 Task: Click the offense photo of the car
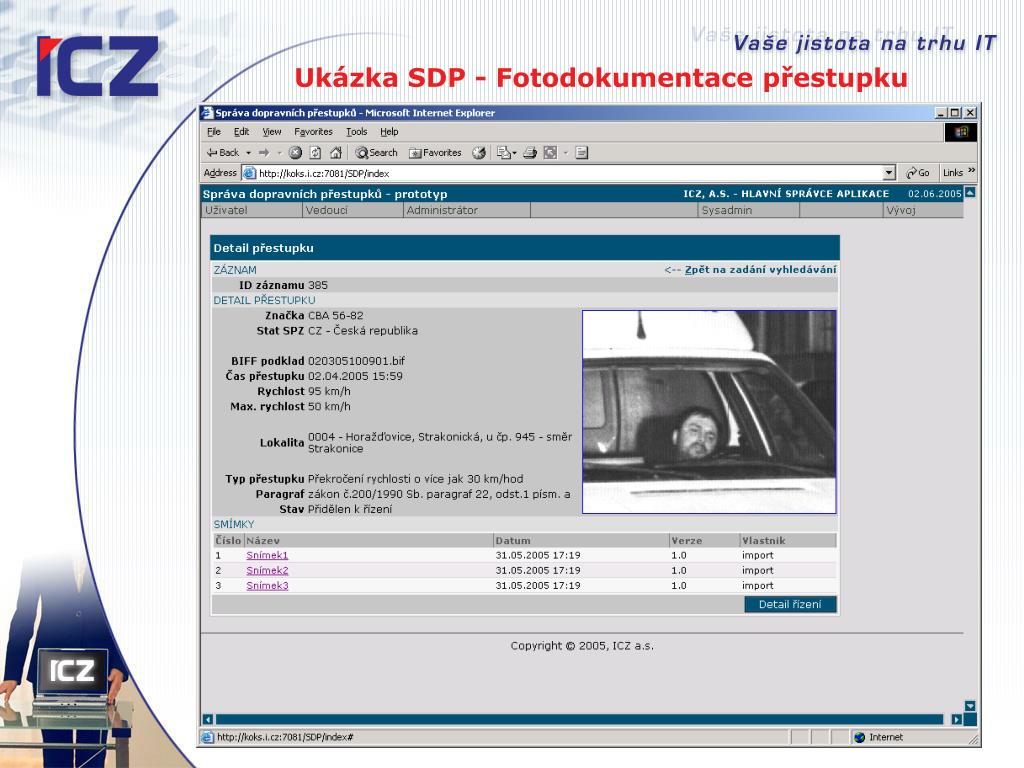click(709, 412)
